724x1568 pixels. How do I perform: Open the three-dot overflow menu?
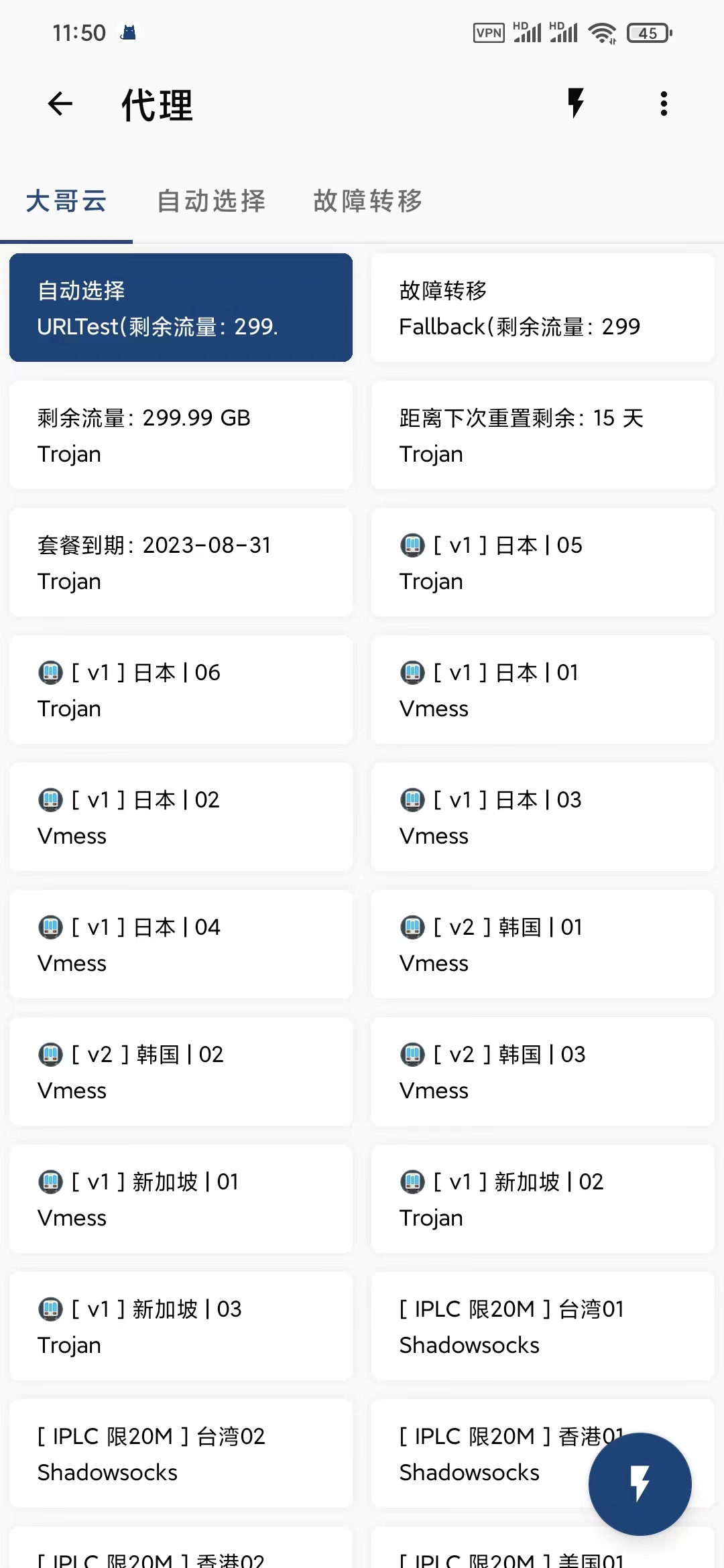(664, 104)
